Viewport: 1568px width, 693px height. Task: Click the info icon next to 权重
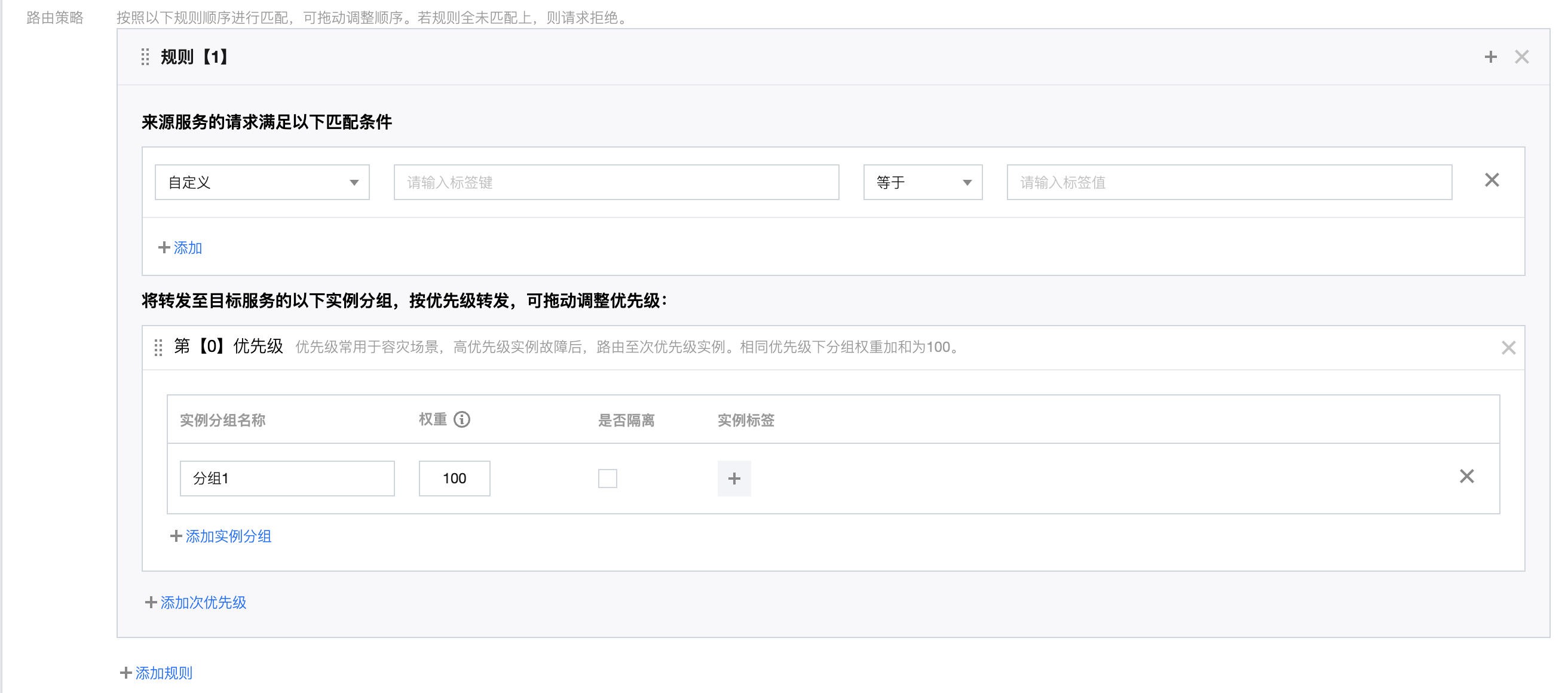[462, 420]
